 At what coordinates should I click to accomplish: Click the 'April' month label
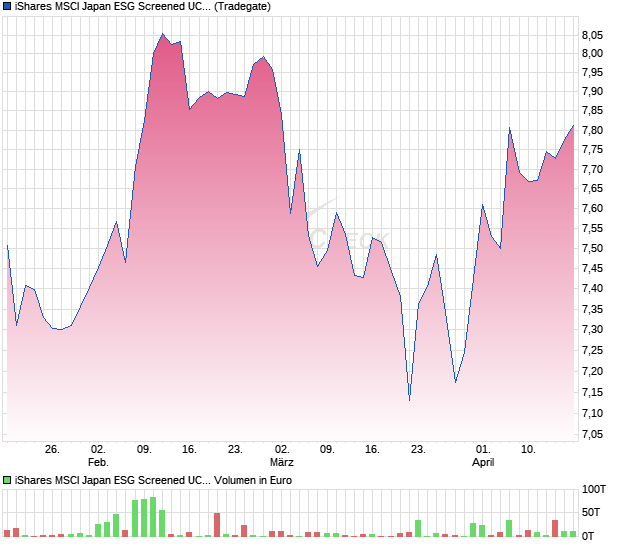(483, 462)
